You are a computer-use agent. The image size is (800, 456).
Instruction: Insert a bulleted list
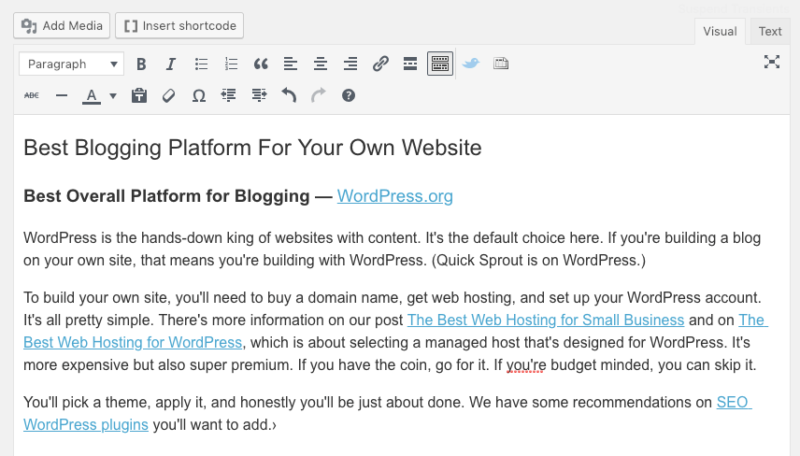pyautogui.click(x=201, y=64)
